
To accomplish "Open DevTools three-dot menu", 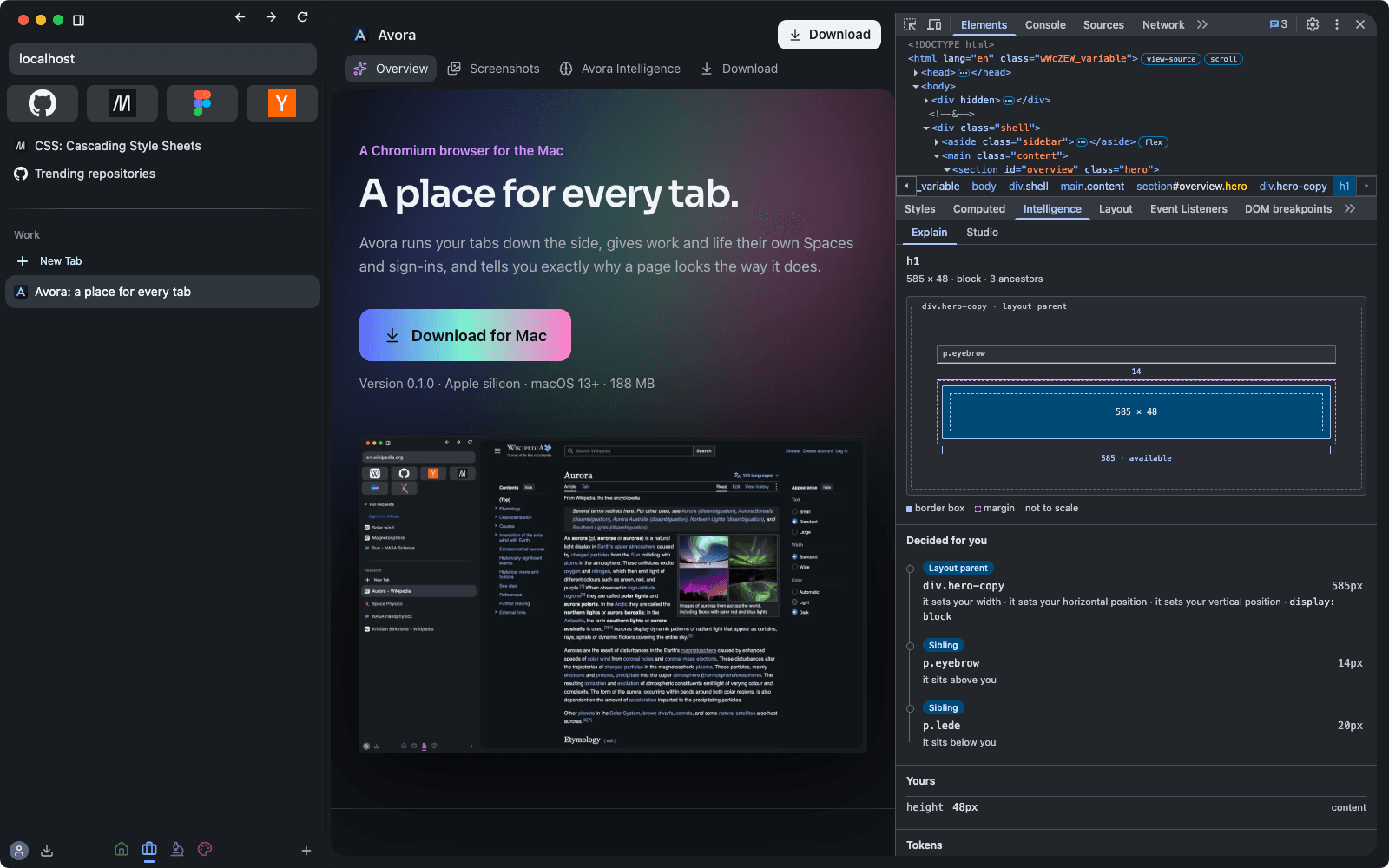I will [x=1337, y=24].
